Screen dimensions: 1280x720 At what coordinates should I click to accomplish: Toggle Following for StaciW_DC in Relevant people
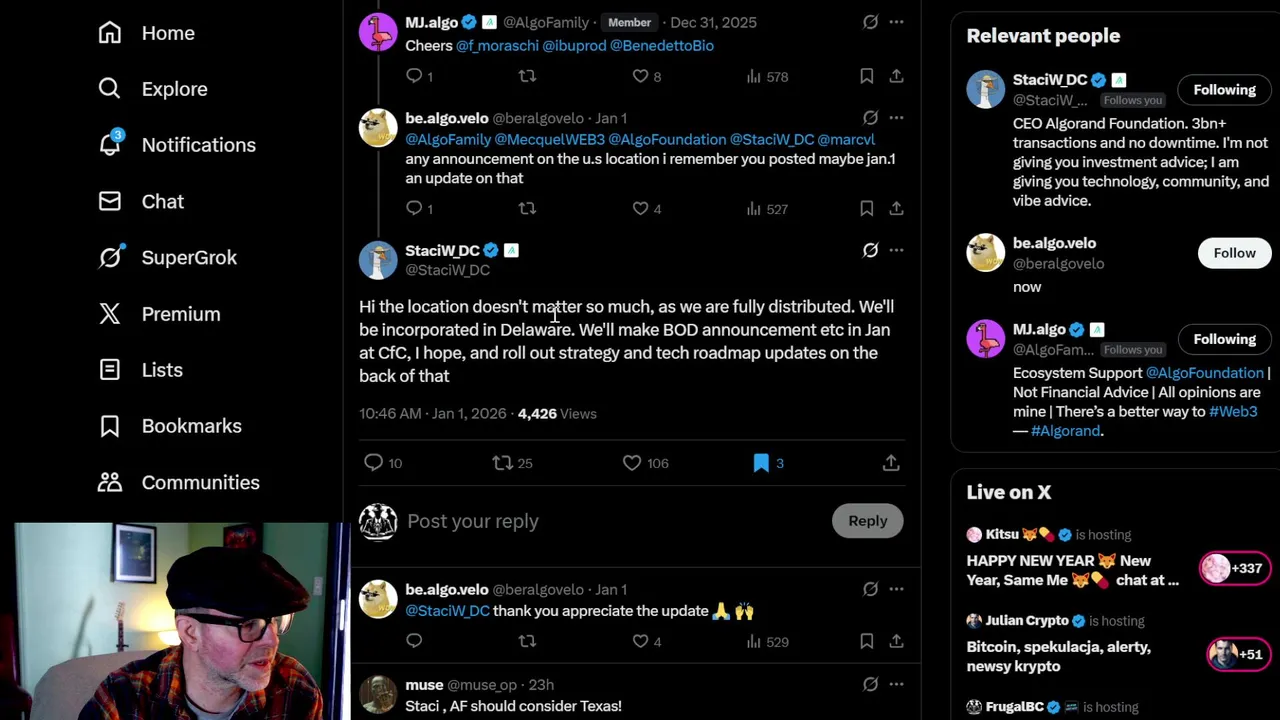pos(1224,90)
